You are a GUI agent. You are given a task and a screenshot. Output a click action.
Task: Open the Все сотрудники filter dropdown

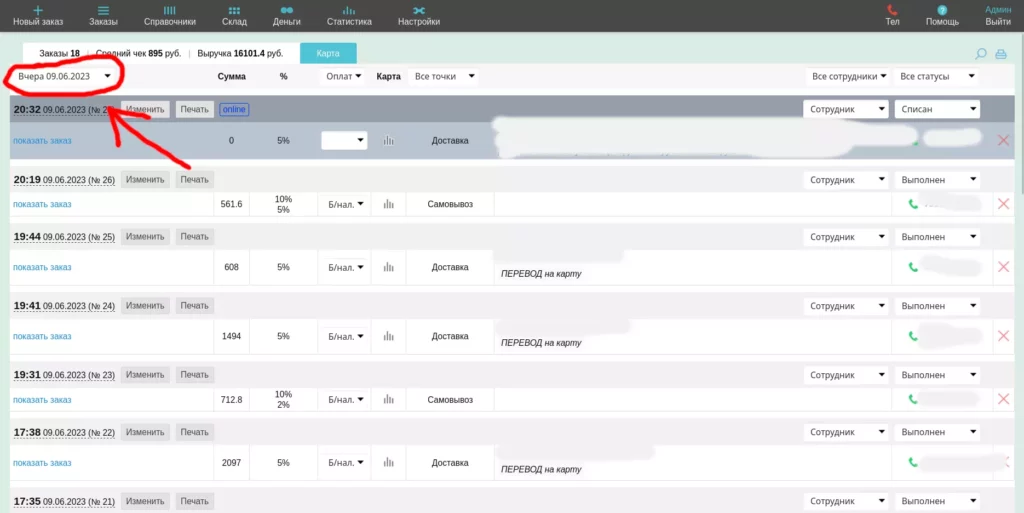[847, 76]
